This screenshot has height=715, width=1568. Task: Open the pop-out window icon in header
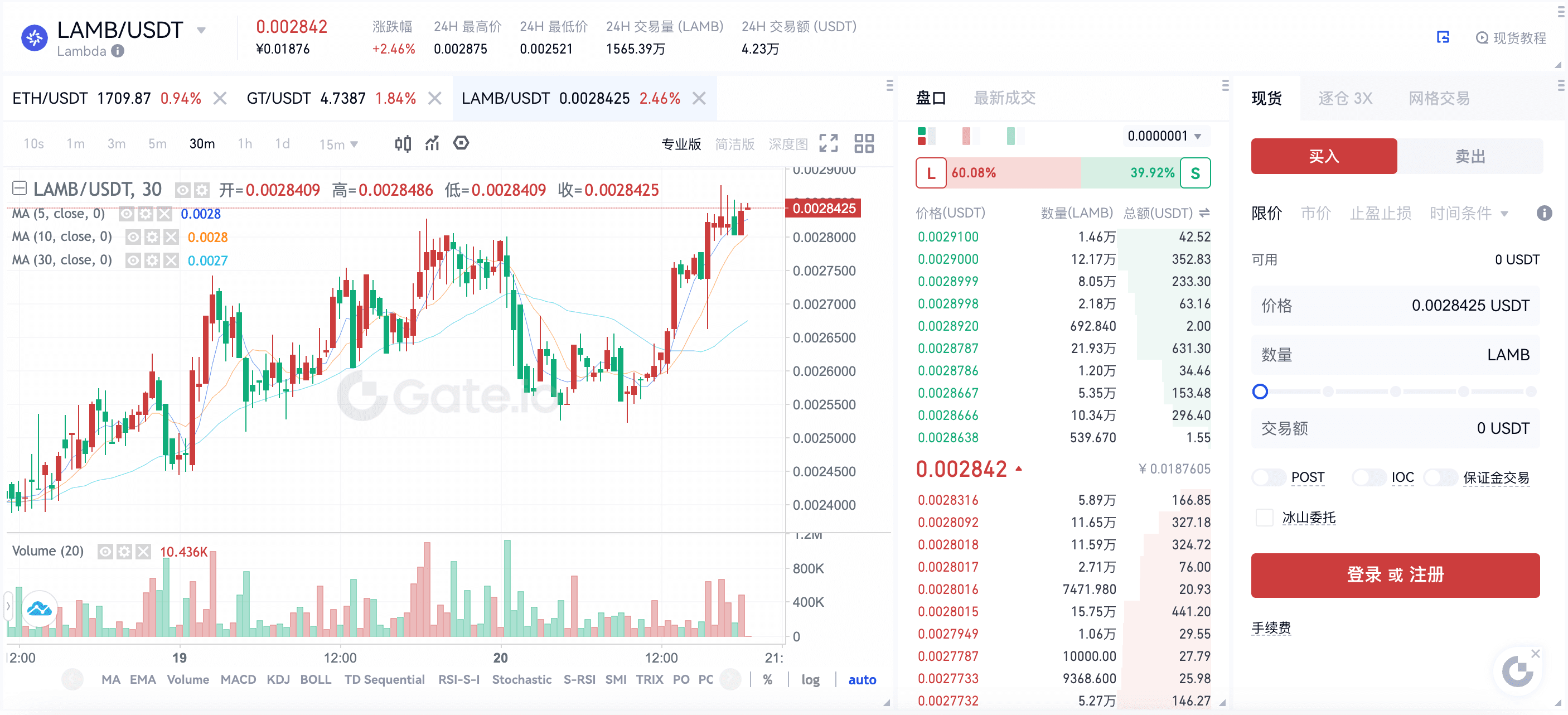click(x=1443, y=38)
